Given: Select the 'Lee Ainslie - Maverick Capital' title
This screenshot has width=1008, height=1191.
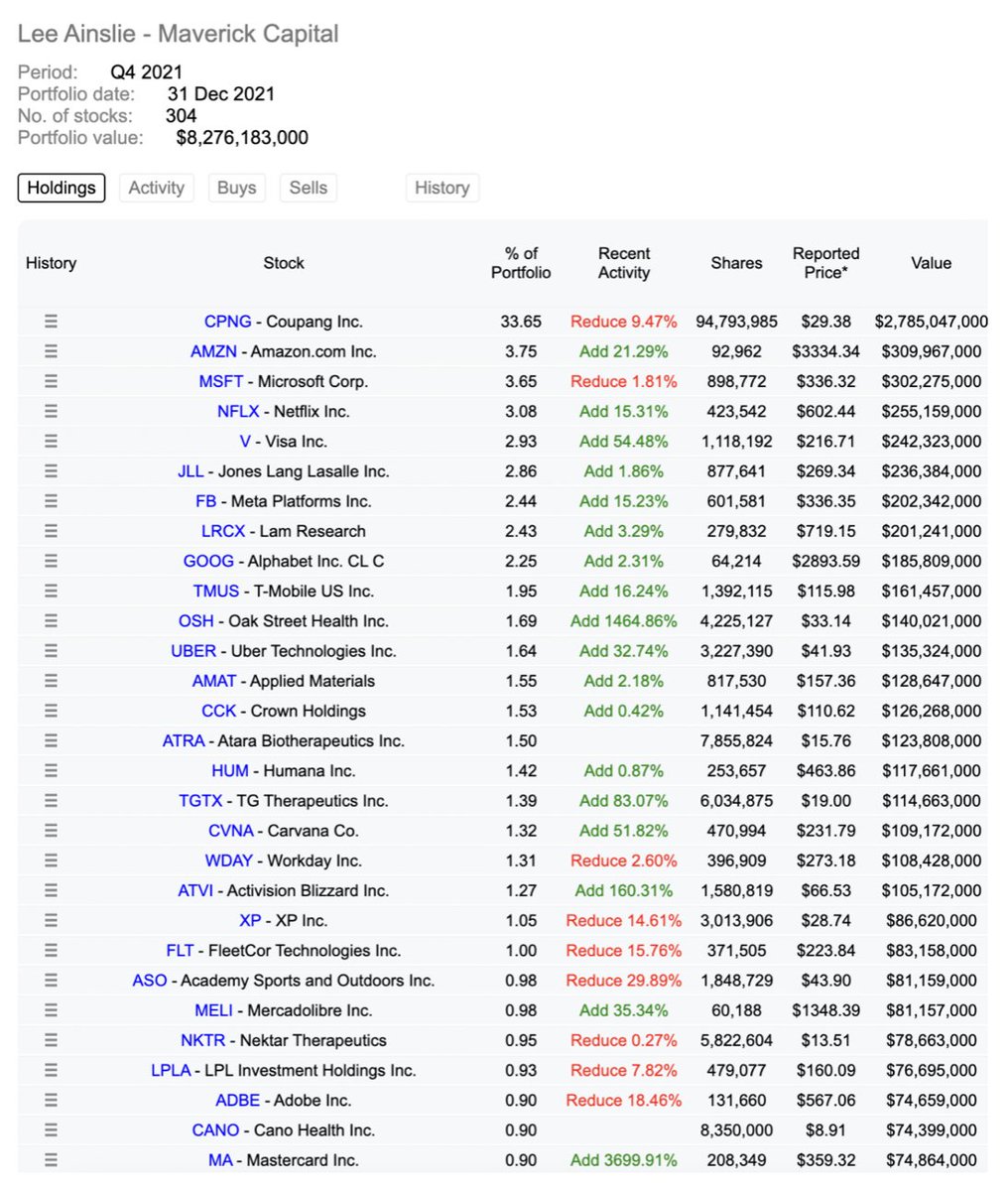Looking at the screenshot, I should coord(179,34).
